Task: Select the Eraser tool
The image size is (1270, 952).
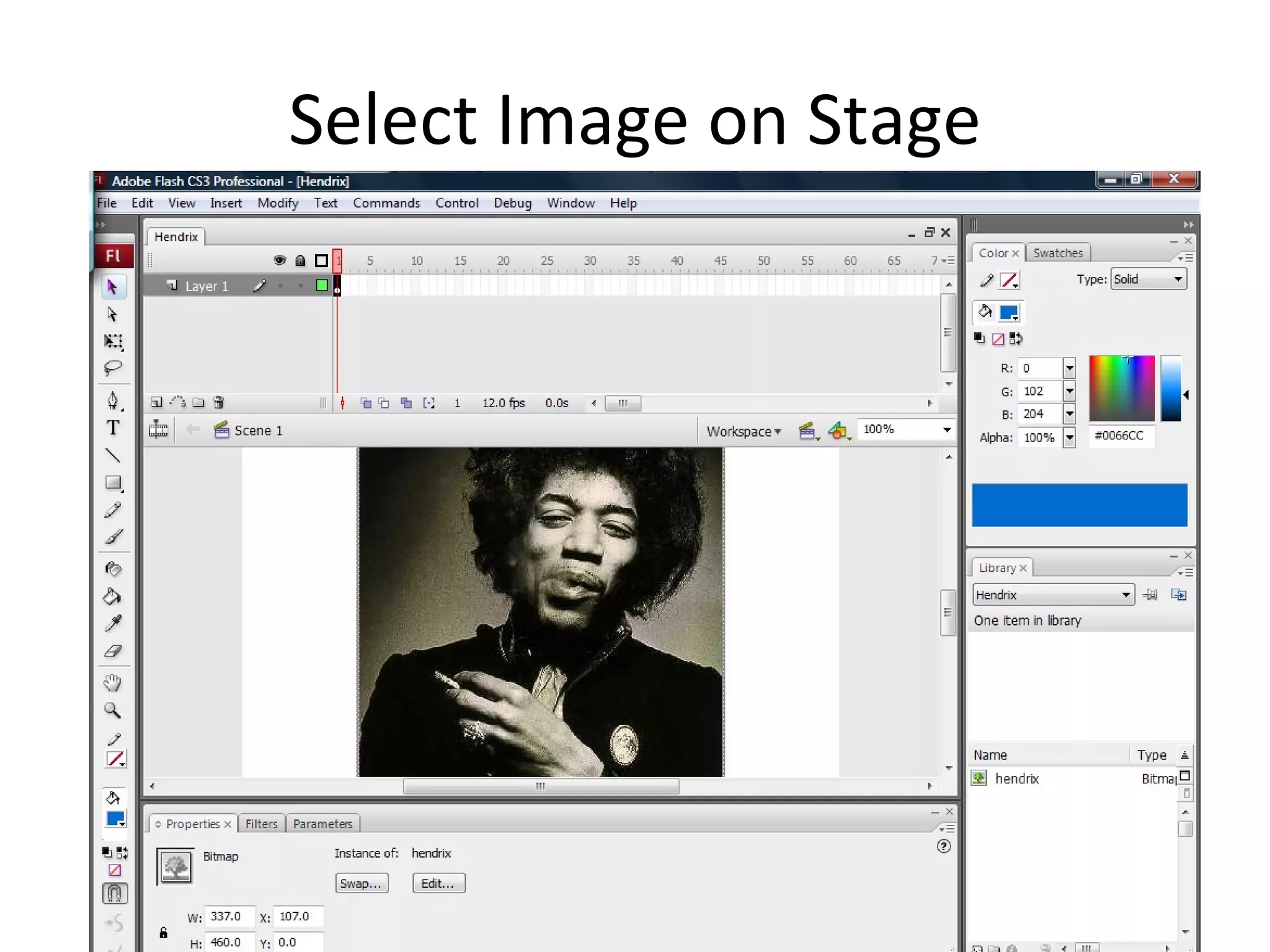Action: click(x=113, y=651)
